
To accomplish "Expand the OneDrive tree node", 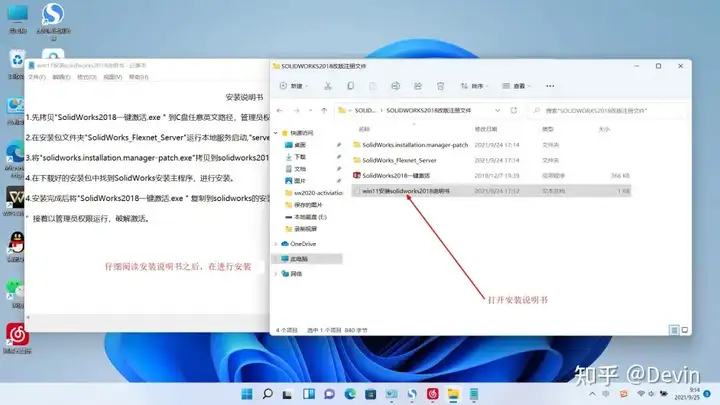I will coord(276,244).
